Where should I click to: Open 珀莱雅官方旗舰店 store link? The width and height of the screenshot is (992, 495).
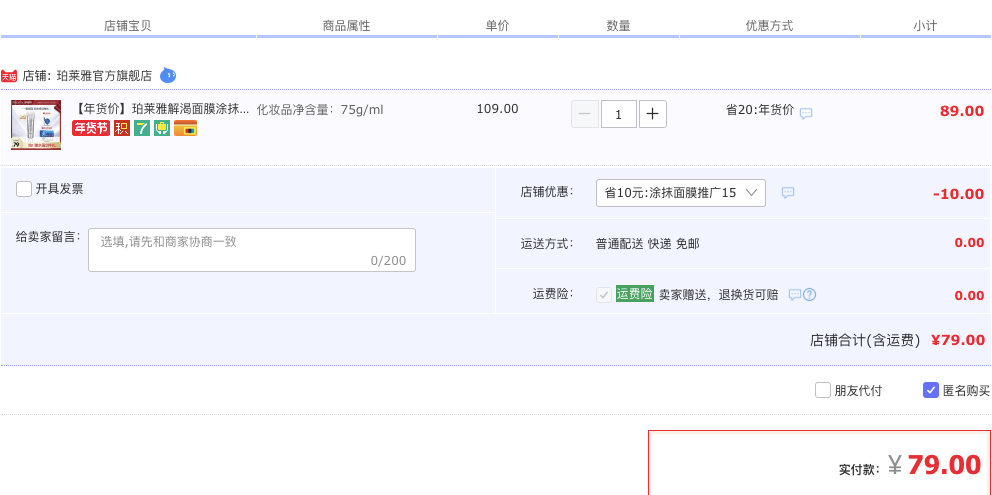104,76
